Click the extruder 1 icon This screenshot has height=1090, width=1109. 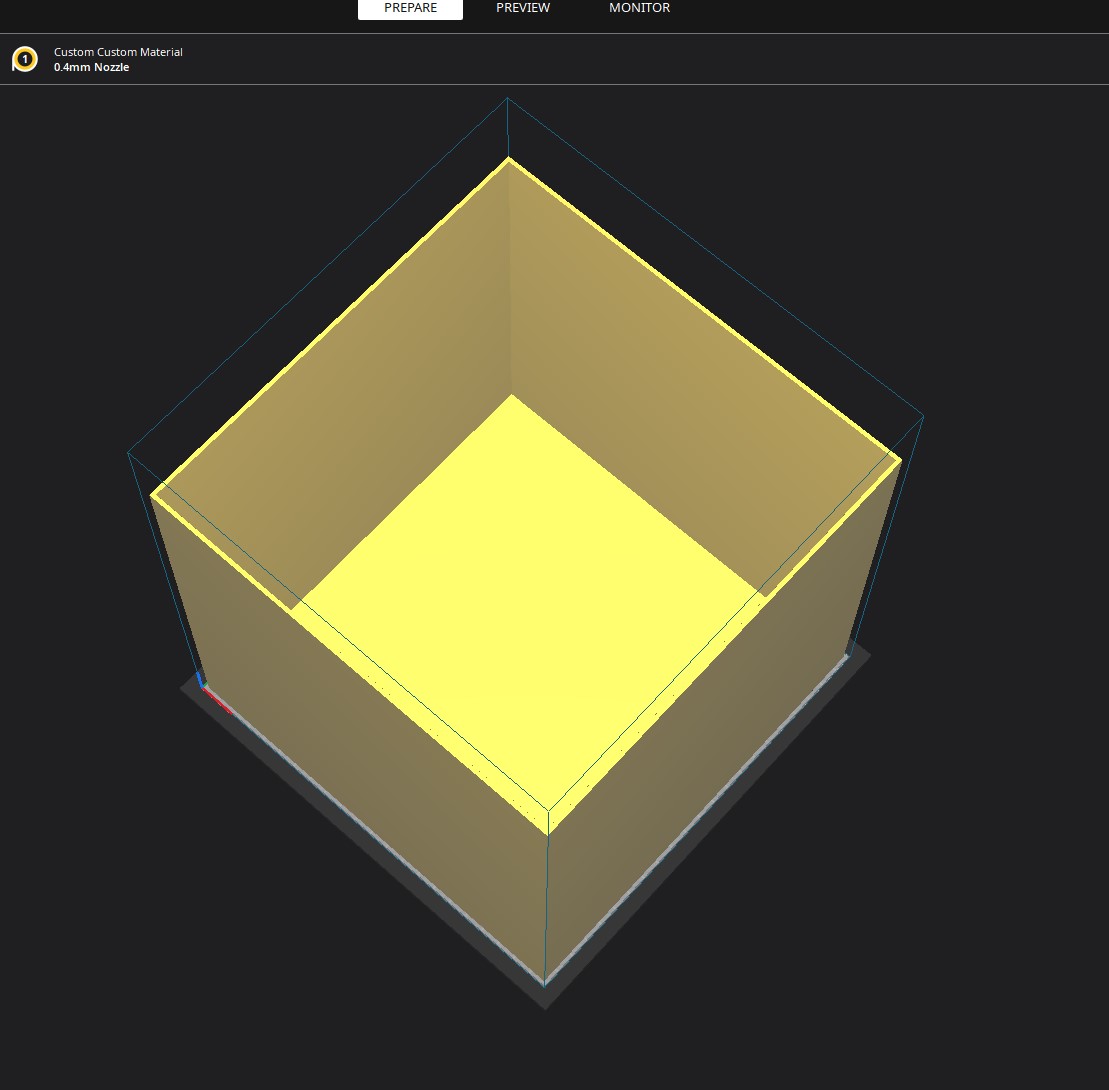point(25,59)
